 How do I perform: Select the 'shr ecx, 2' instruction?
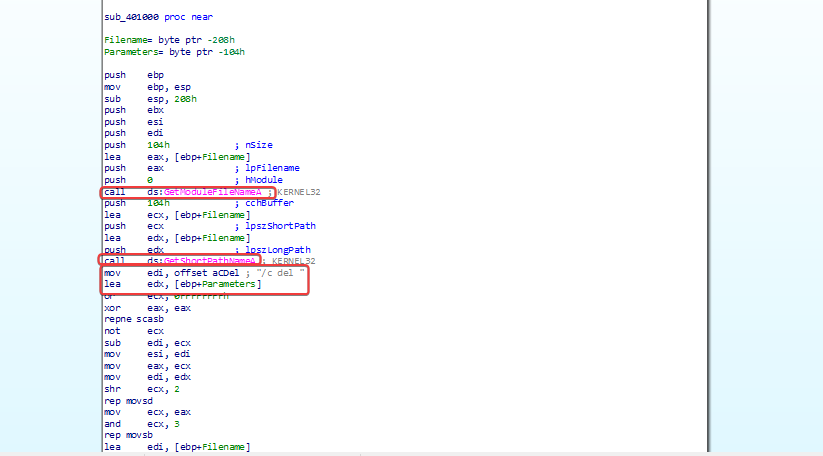tap(142, 389)
